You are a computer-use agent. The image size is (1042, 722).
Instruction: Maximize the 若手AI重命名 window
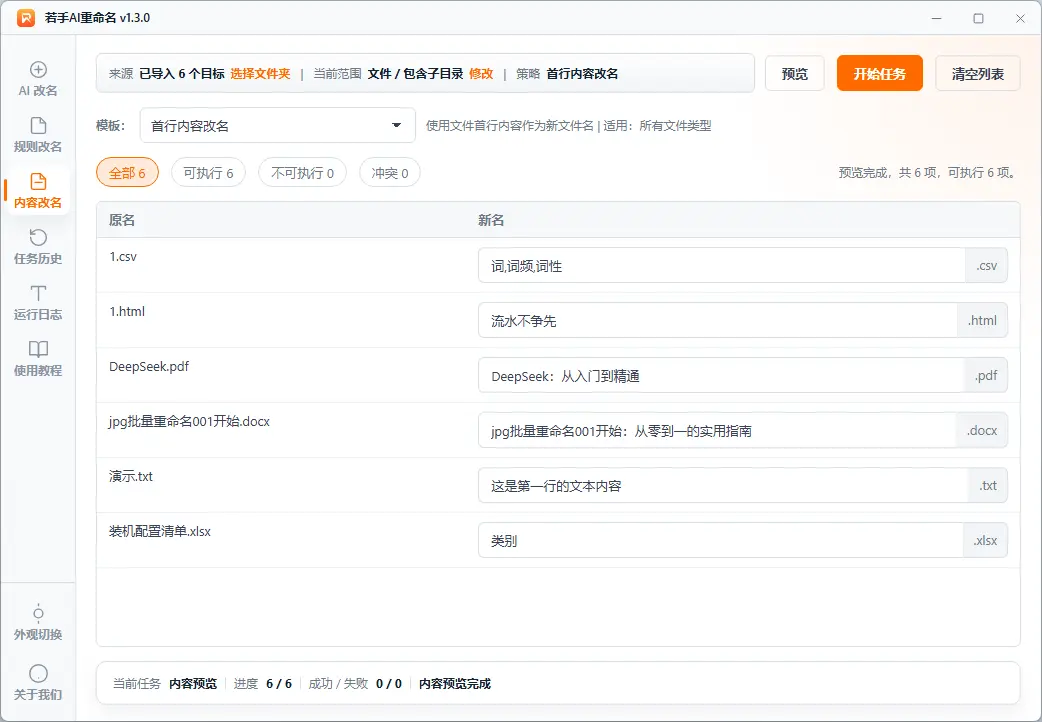point(978,18)
